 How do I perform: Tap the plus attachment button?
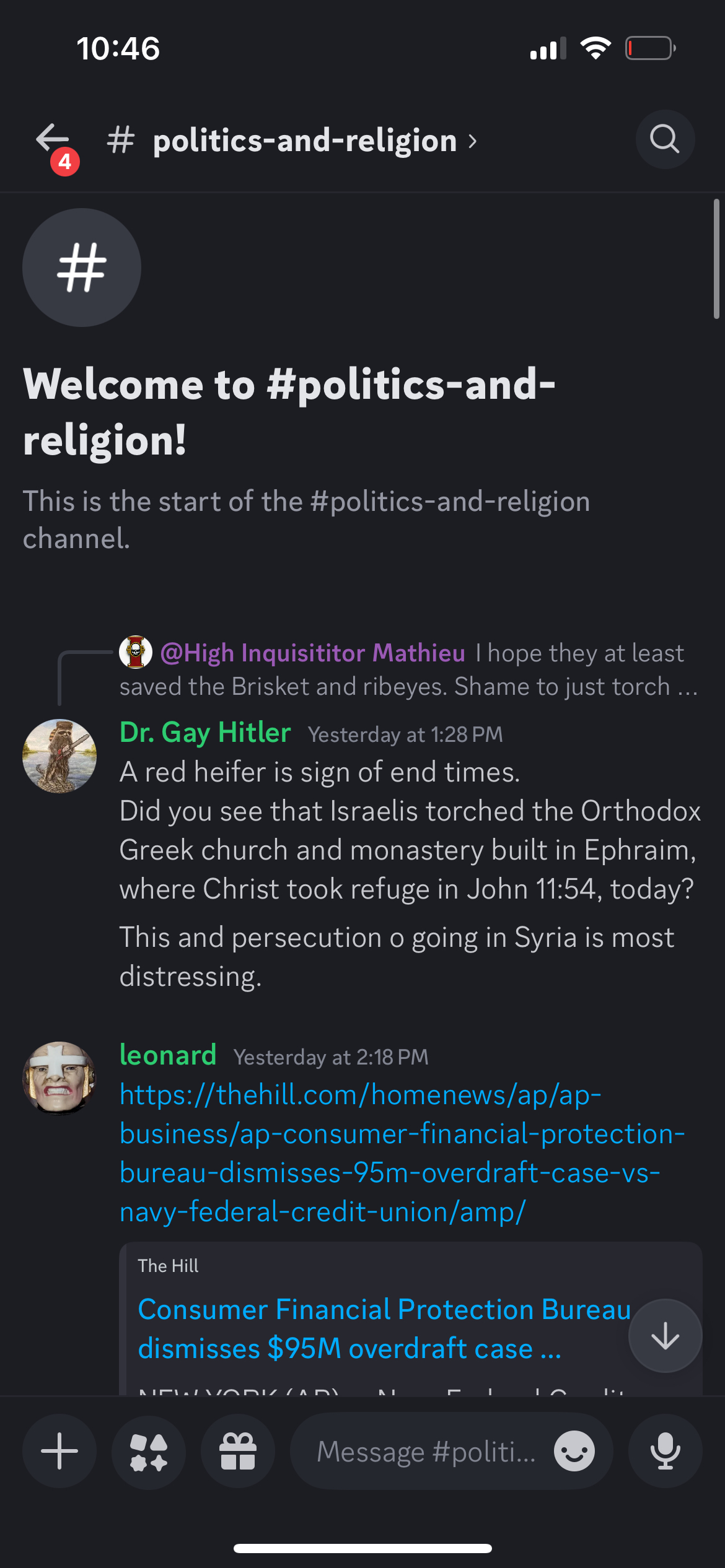59,1451
